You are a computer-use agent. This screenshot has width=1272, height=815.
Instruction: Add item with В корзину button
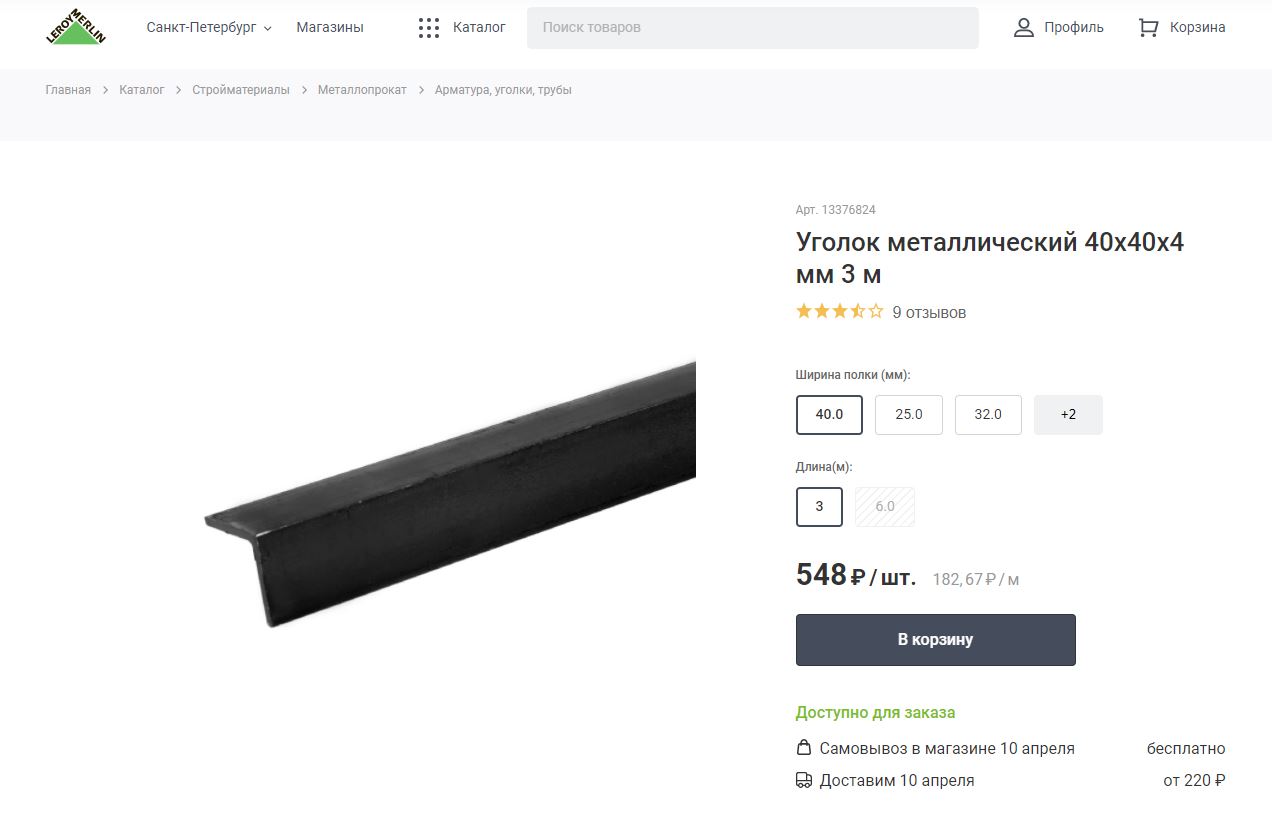(936, 640)
